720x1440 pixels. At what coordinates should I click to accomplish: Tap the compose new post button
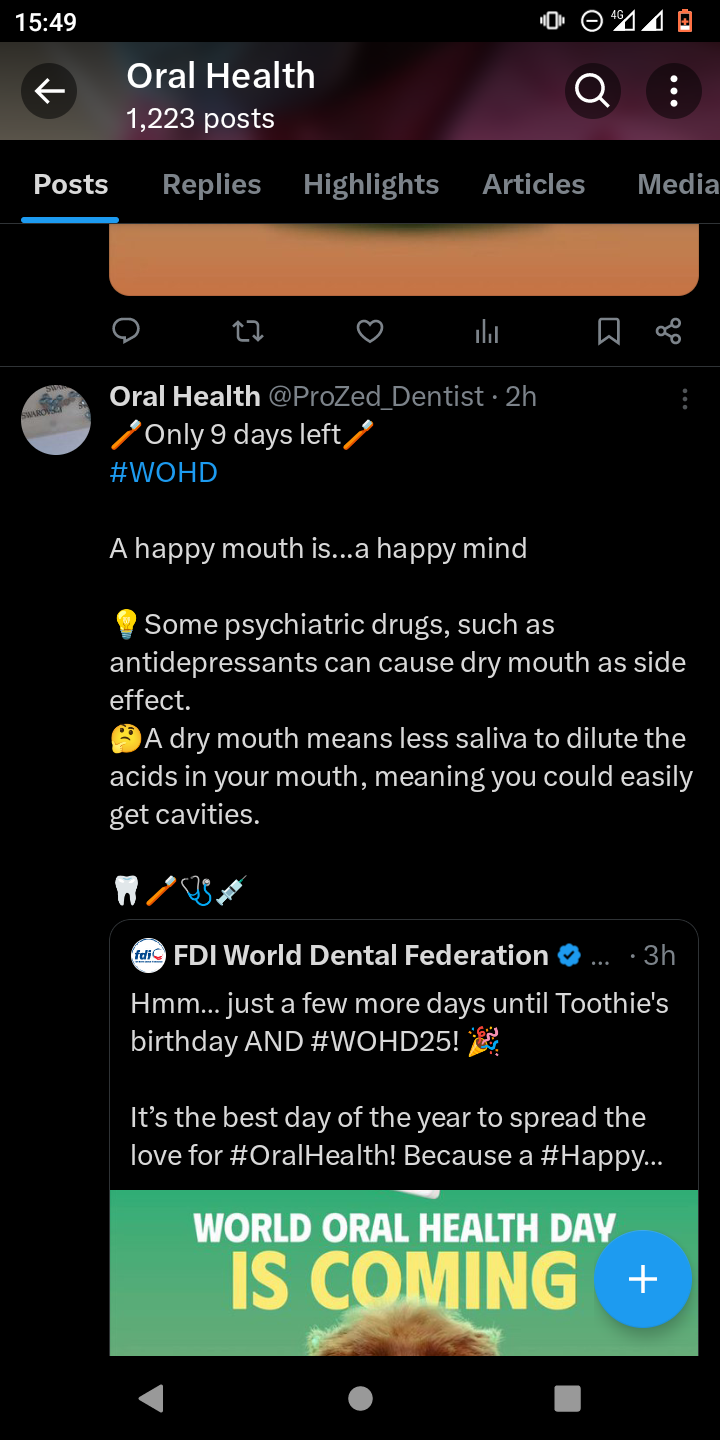pyautogui.click(x=642, y=1279)
